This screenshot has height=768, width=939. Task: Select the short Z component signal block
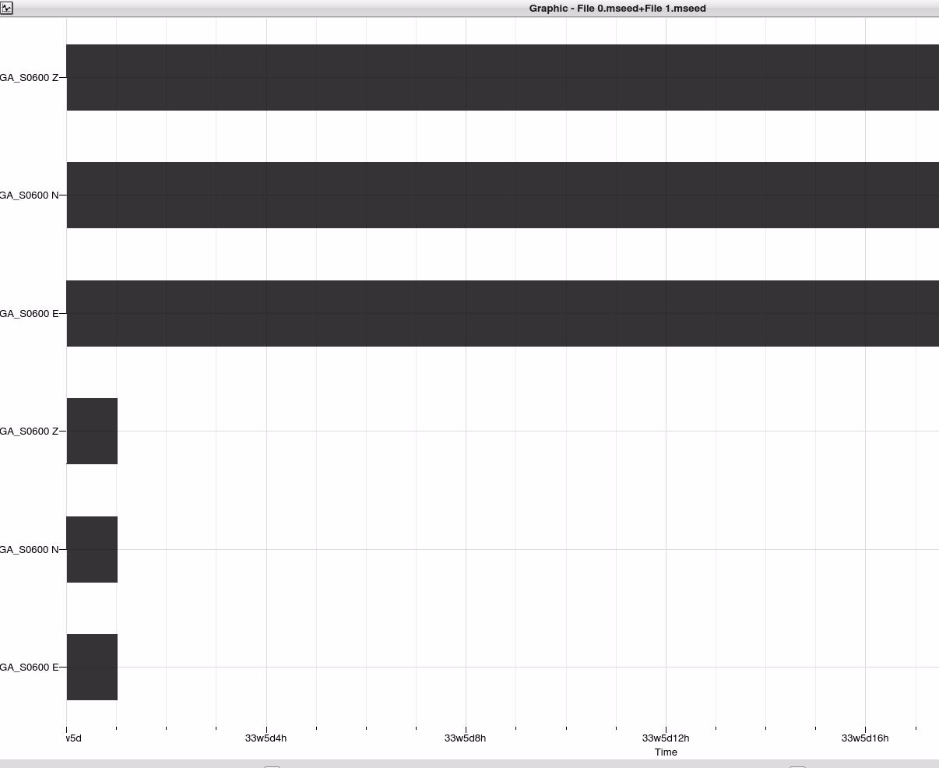pyautogui.click(x=92, y=431)
